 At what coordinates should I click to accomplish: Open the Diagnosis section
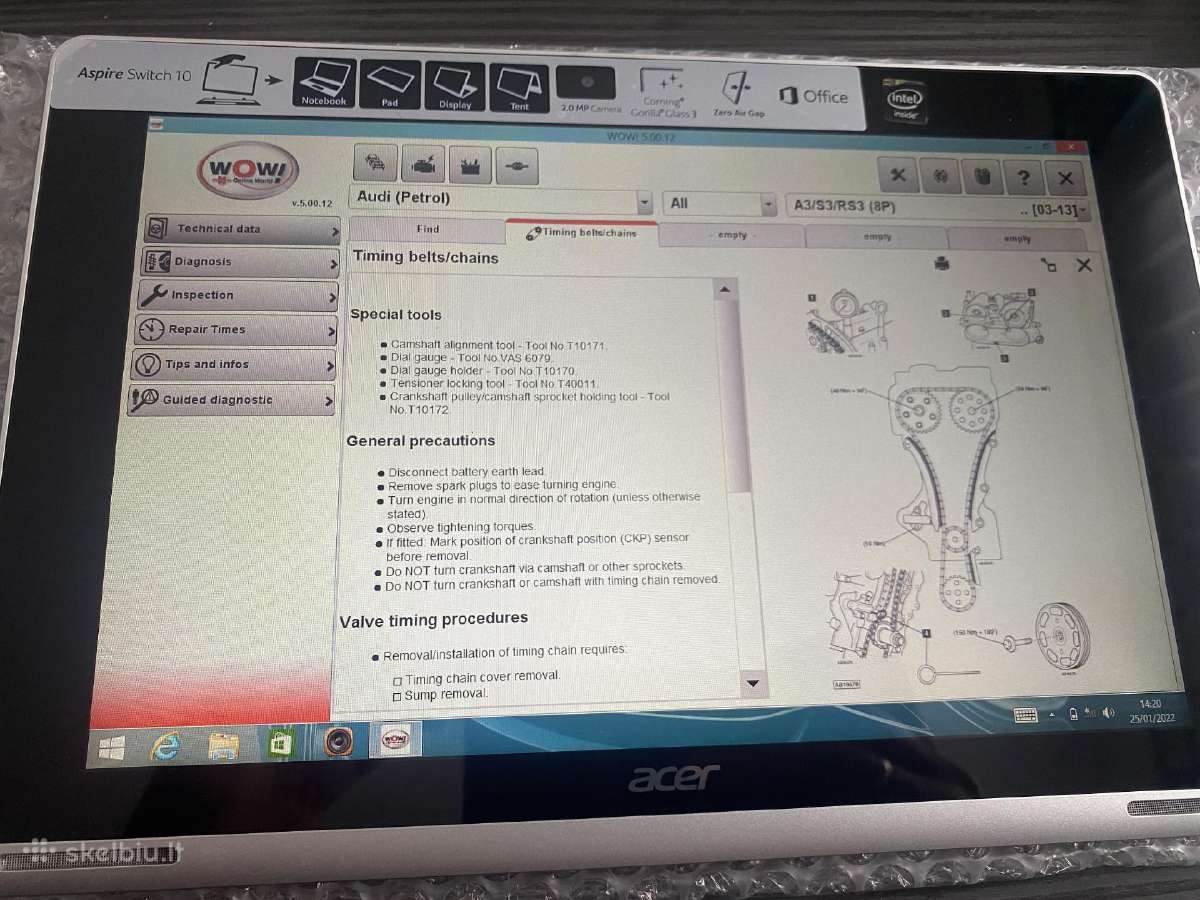coord(241,262)
